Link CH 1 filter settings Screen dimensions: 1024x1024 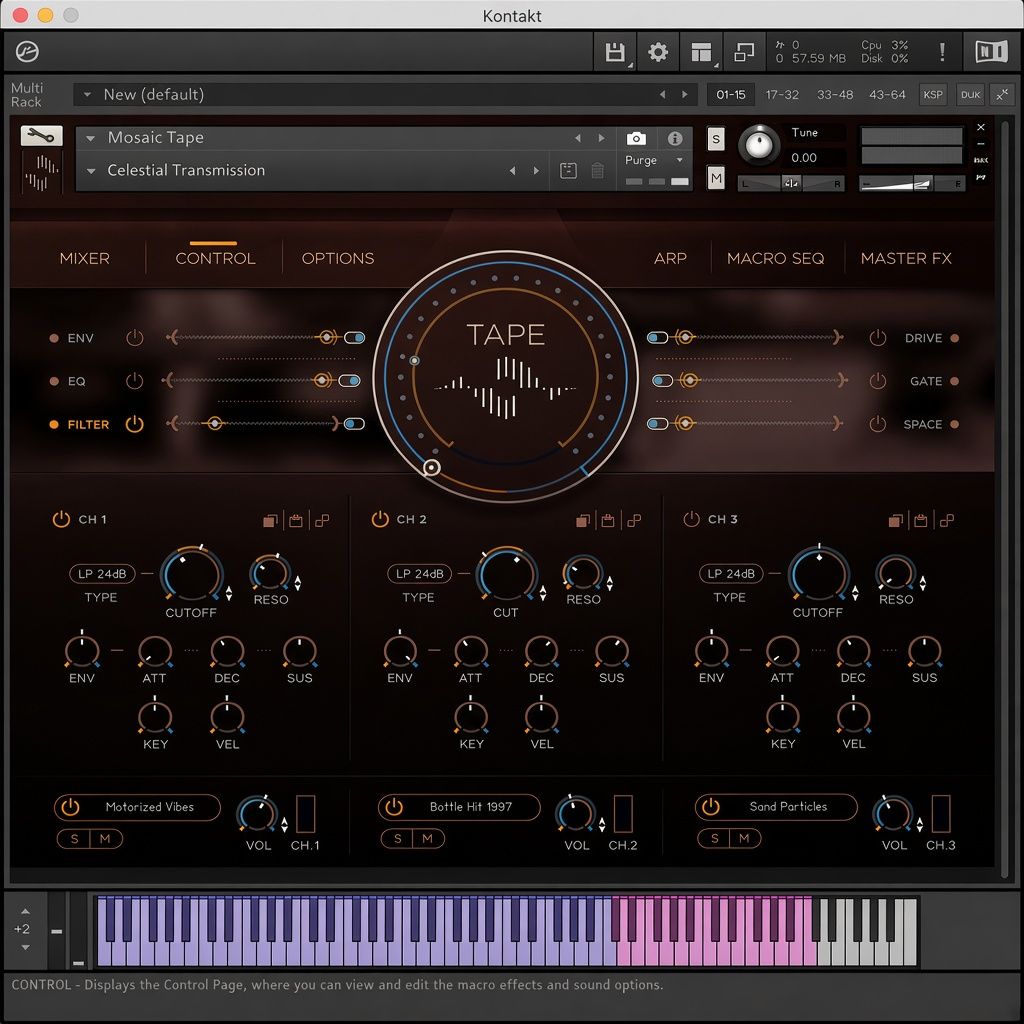coord(322,520)
